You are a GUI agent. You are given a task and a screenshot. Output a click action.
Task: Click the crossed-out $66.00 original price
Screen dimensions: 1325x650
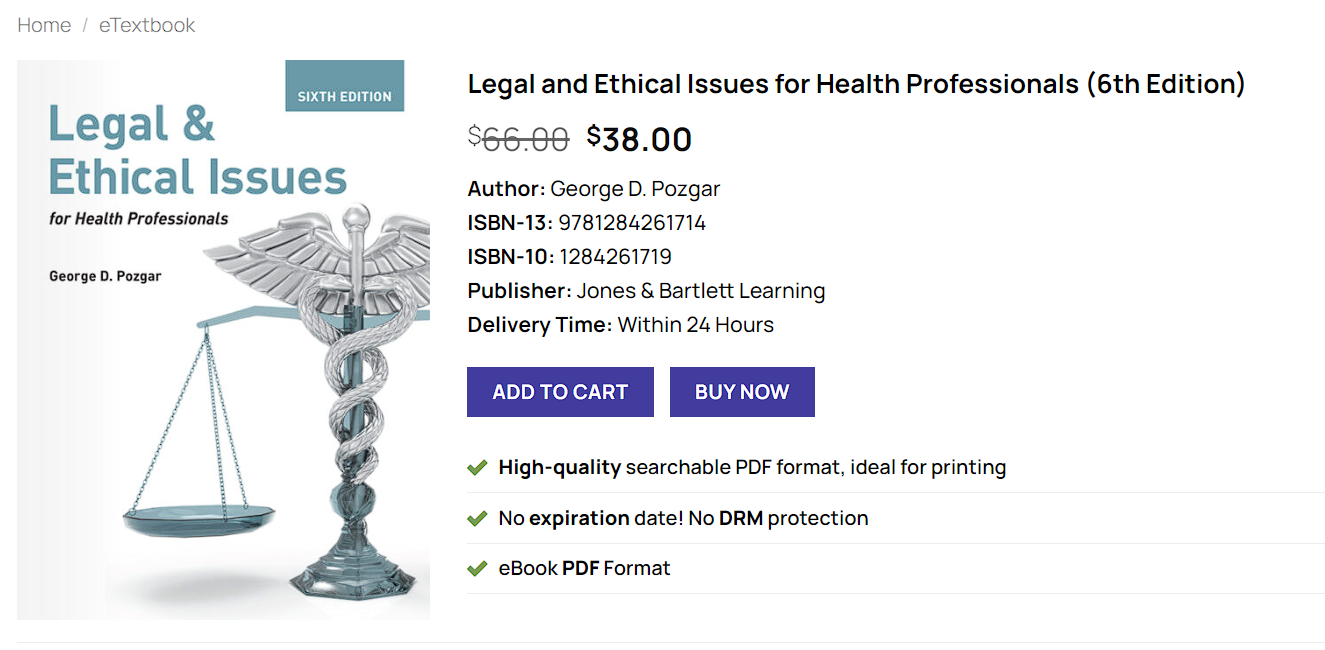point(519,139)
